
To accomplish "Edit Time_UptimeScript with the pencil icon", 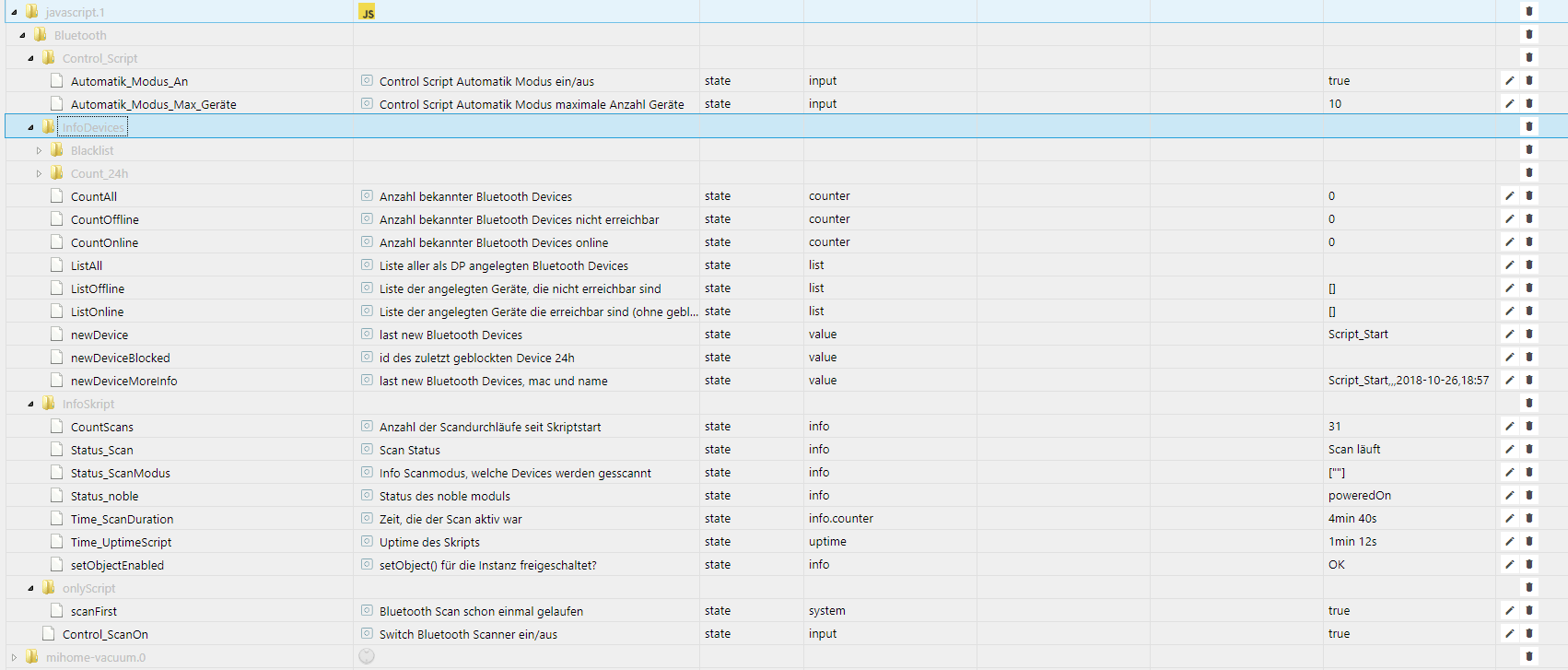I will [1509, 542].
